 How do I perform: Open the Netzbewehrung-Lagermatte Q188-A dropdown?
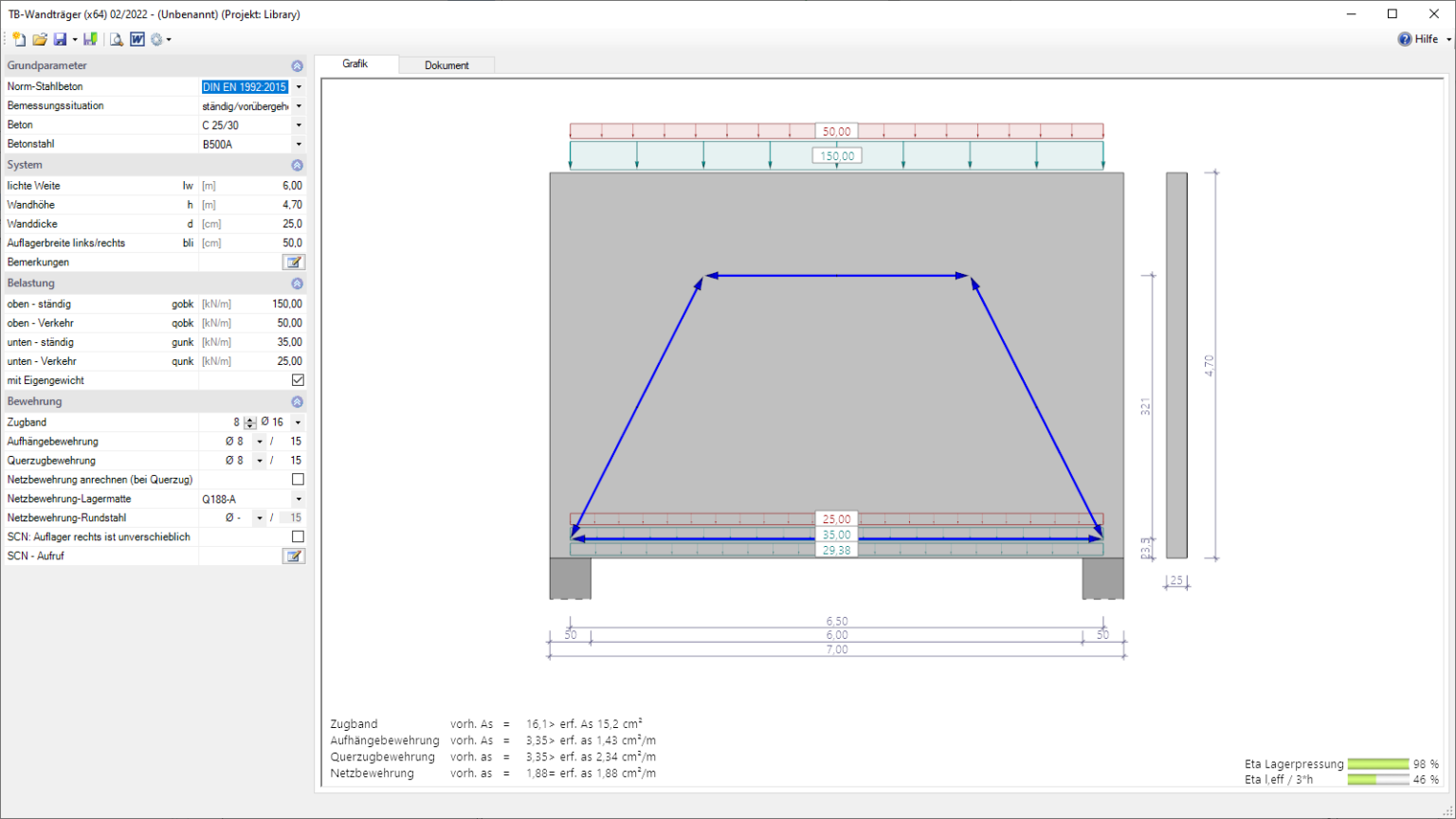pos(299,499)
